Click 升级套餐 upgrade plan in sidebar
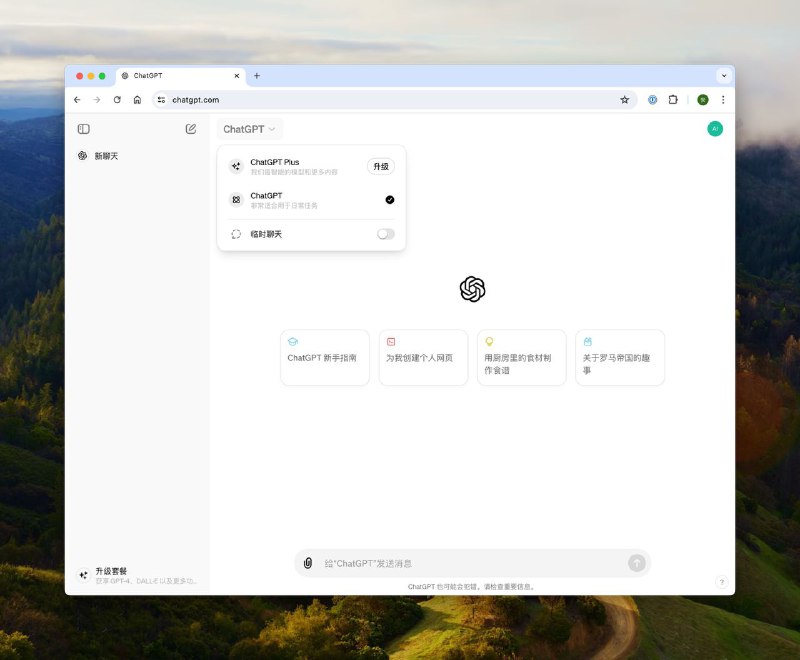 click(x=138, y=575)
